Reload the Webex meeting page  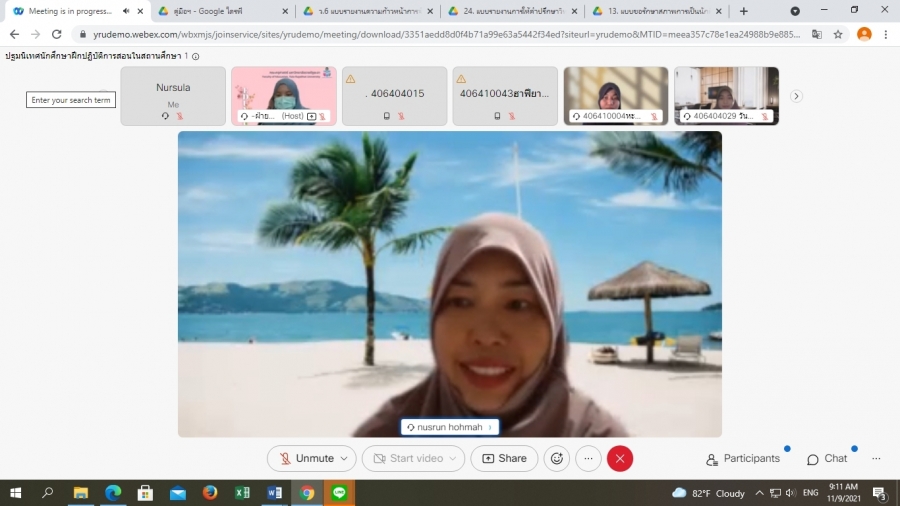click(56, 33)
